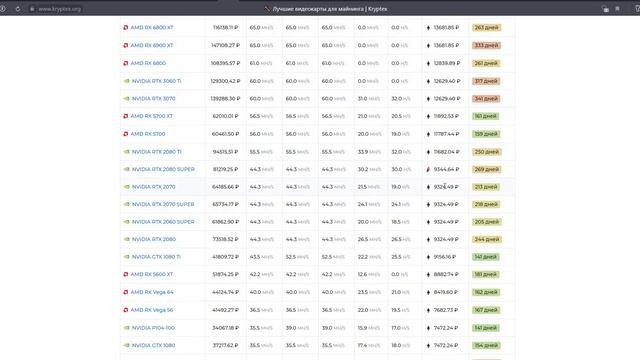Click the NVIDIA logo beside NVIDIA RTX 3070
Viewport: 640px width, 360px height.
pos(127,98)
